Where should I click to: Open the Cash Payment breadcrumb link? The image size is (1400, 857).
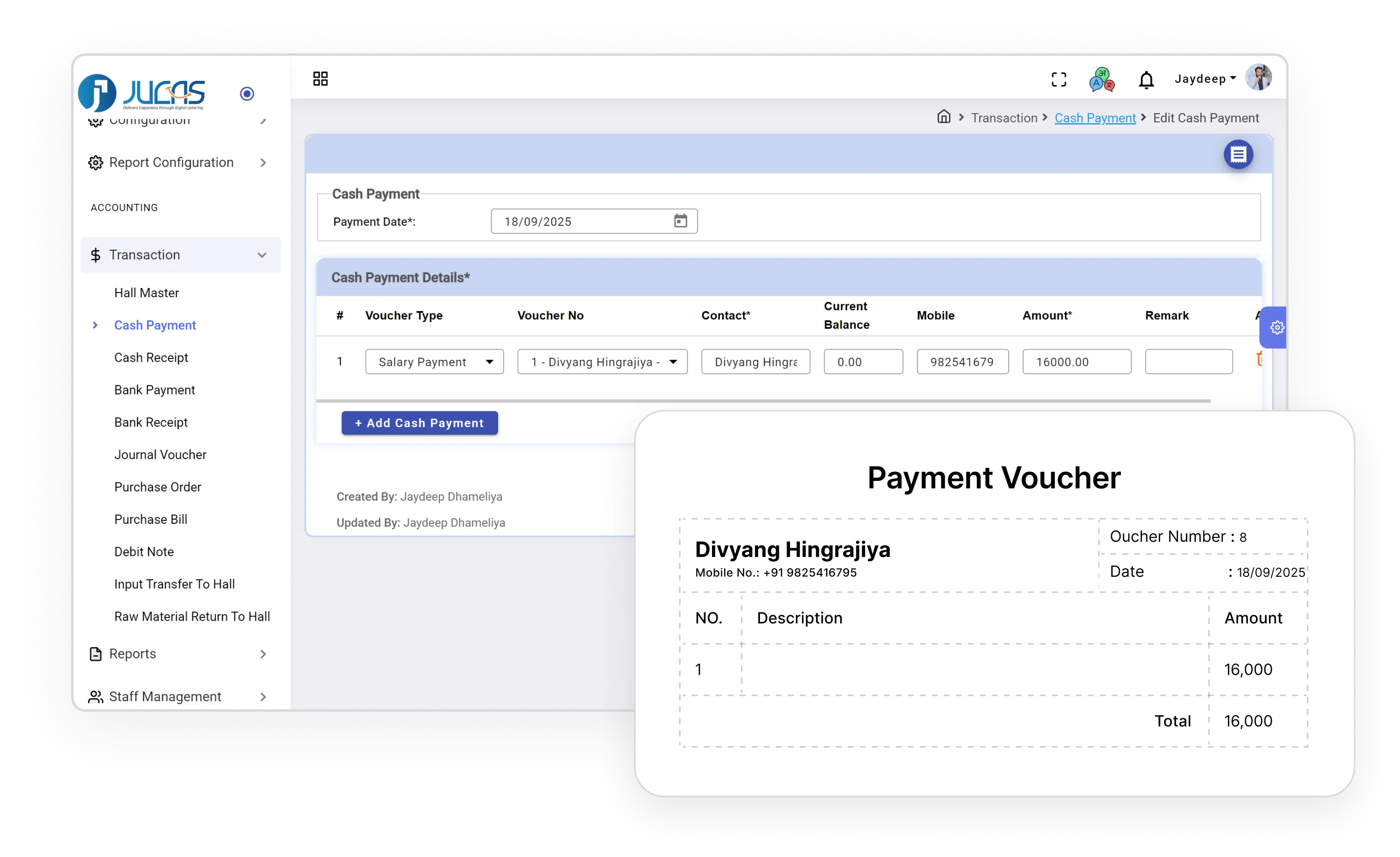tap(1095, 118)
